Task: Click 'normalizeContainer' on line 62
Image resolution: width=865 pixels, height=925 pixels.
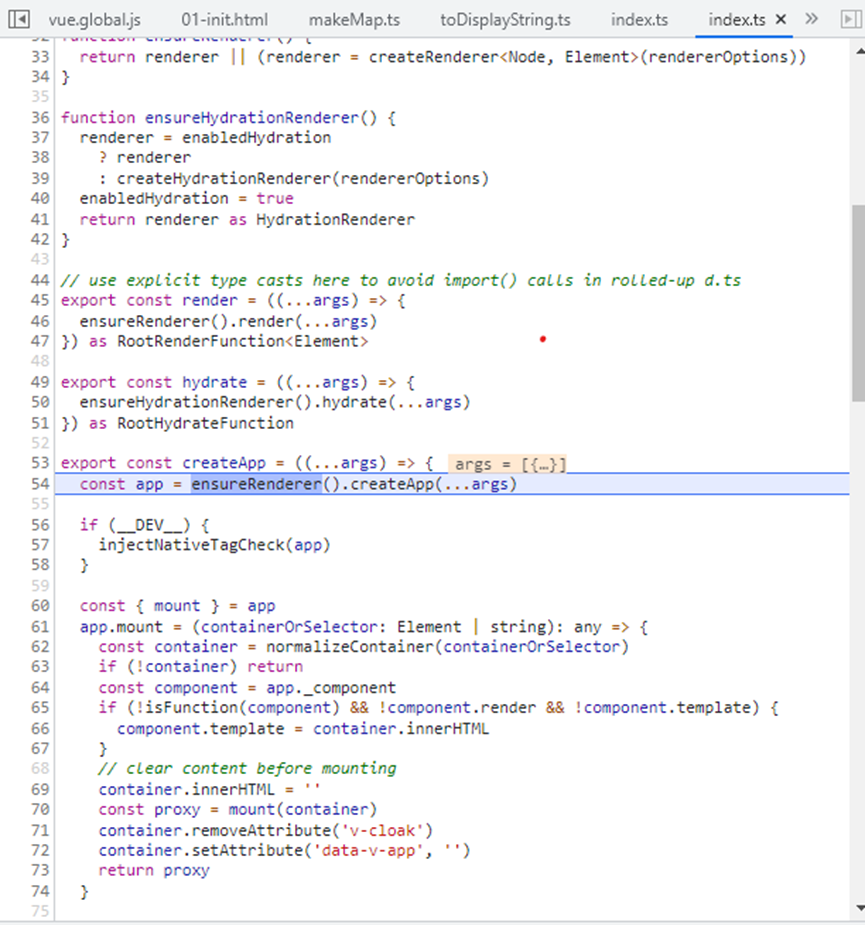Action: click(350, 647)
